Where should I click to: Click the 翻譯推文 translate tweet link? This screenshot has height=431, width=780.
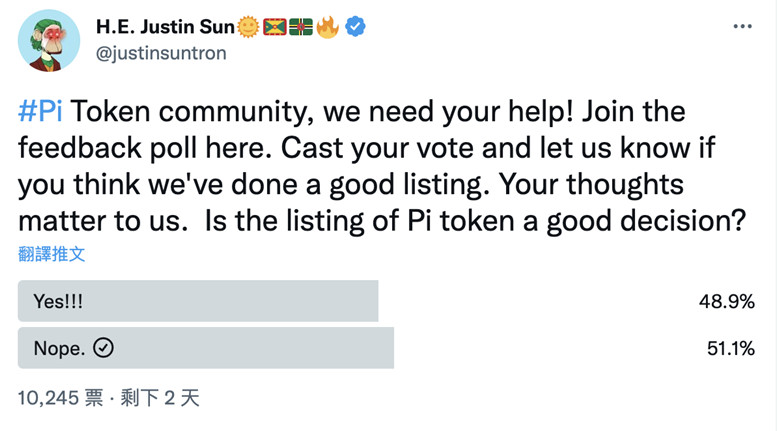pyautogui.click(x=52, y=254)
